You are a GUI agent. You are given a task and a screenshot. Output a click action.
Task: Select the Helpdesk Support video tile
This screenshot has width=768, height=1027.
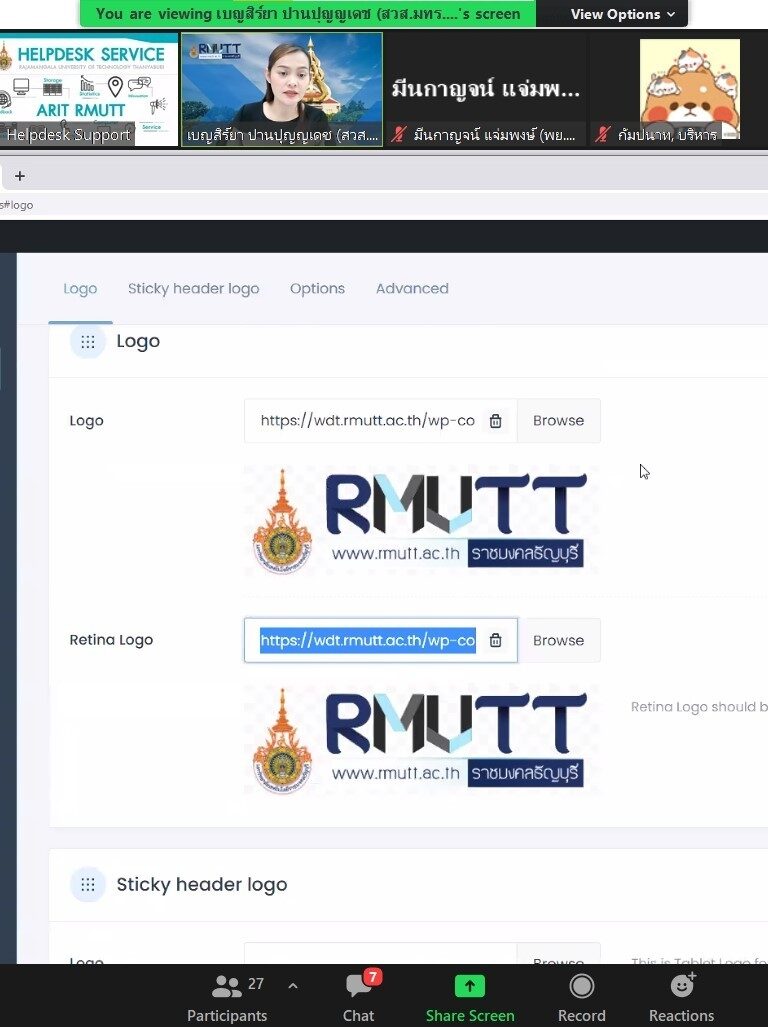pyautogui.click(x=88, y=90)
